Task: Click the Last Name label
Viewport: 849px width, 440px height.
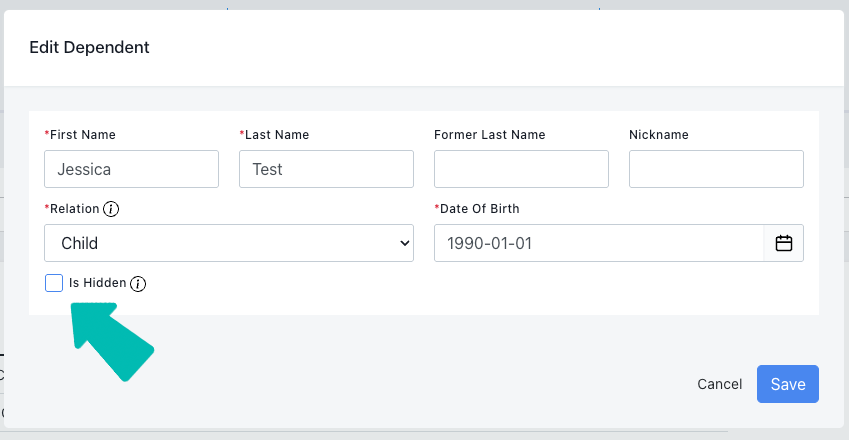Action: (275, 135)
